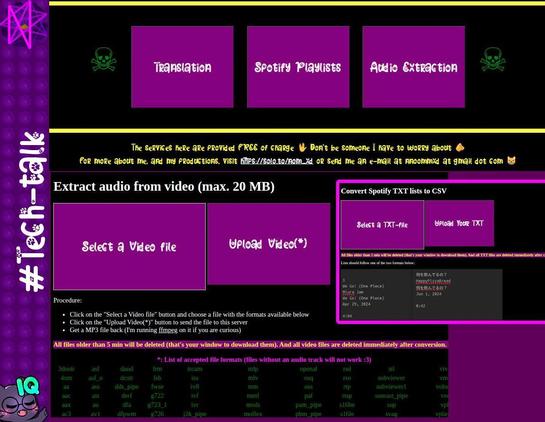Viewport: 545px width, 422px height.
Task: Click the pink star logo
Action: [x=23, y=24]
